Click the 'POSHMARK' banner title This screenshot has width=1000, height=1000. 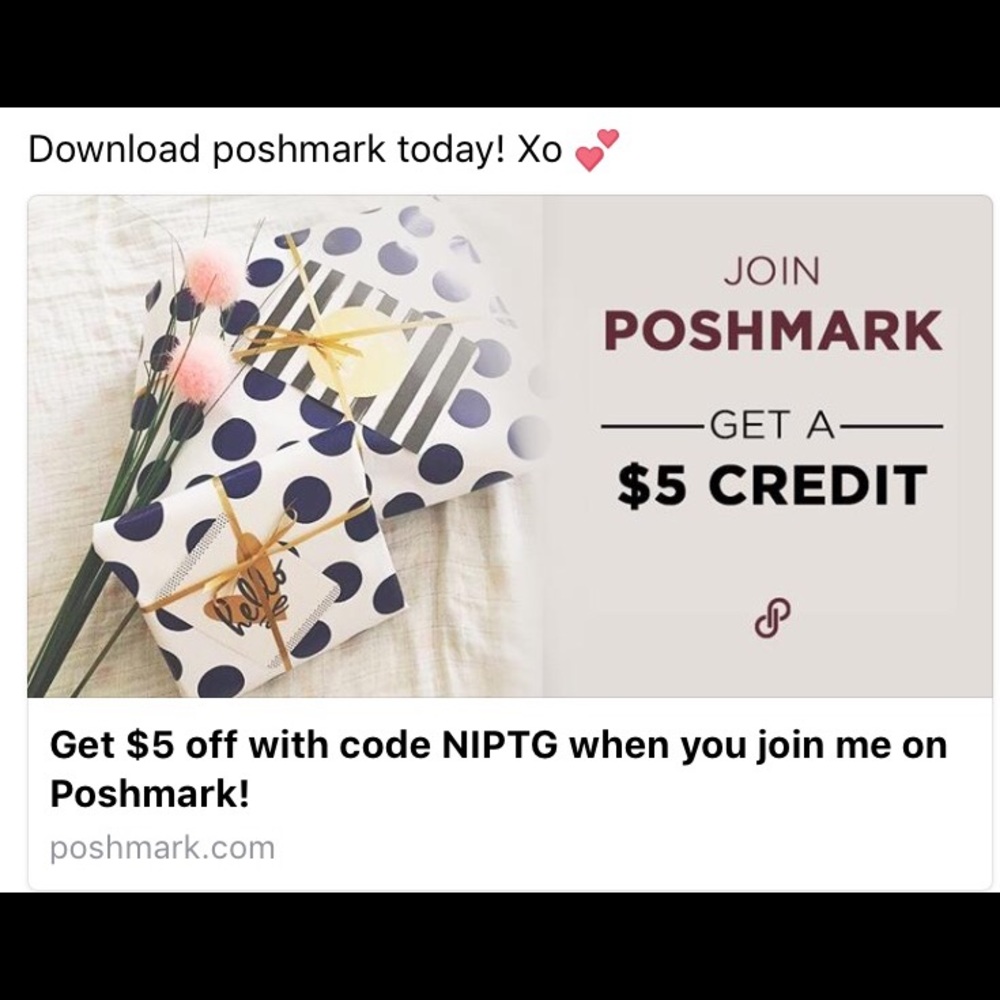pos(772,330)
